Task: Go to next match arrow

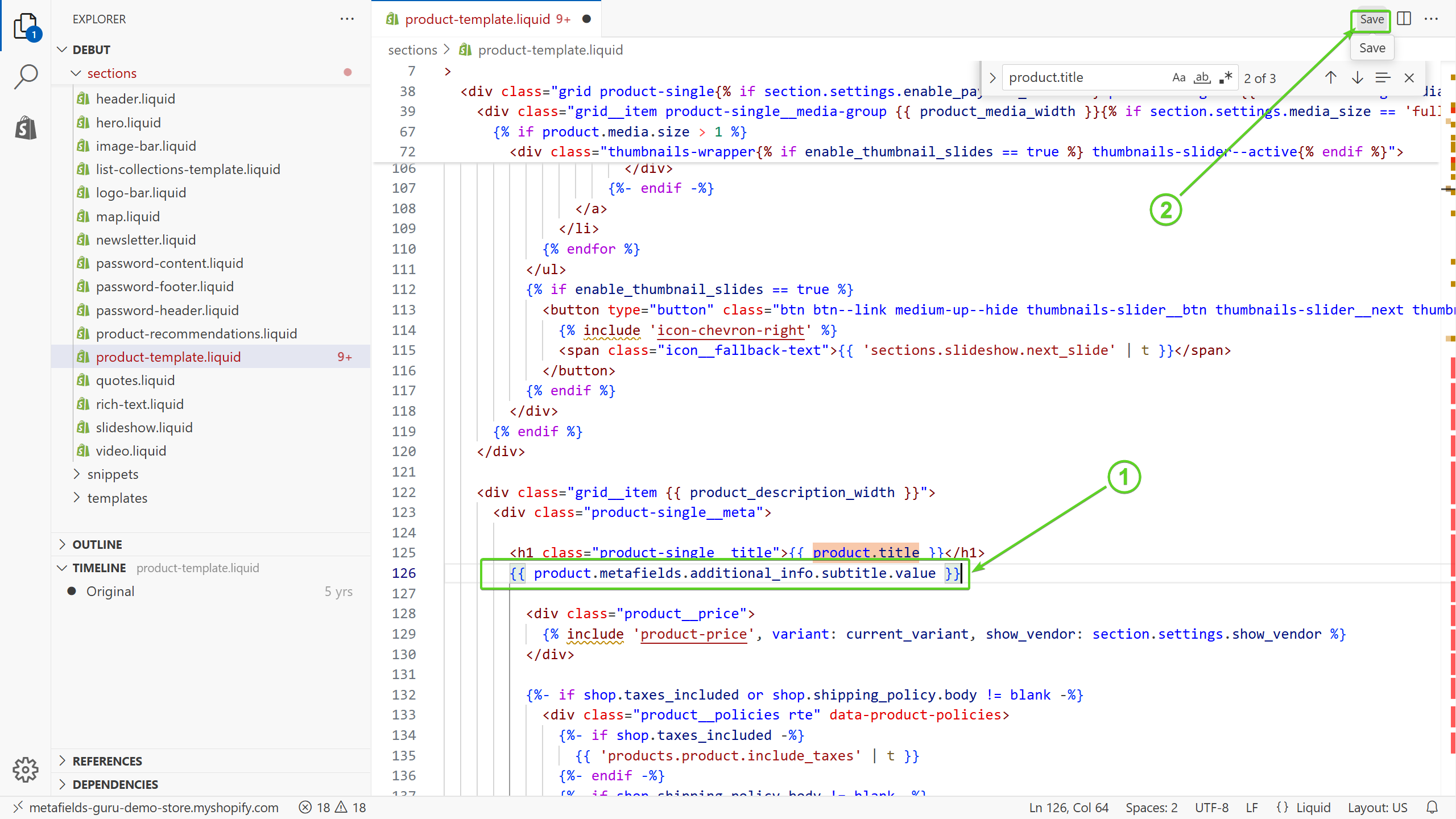Action: 1357,78
